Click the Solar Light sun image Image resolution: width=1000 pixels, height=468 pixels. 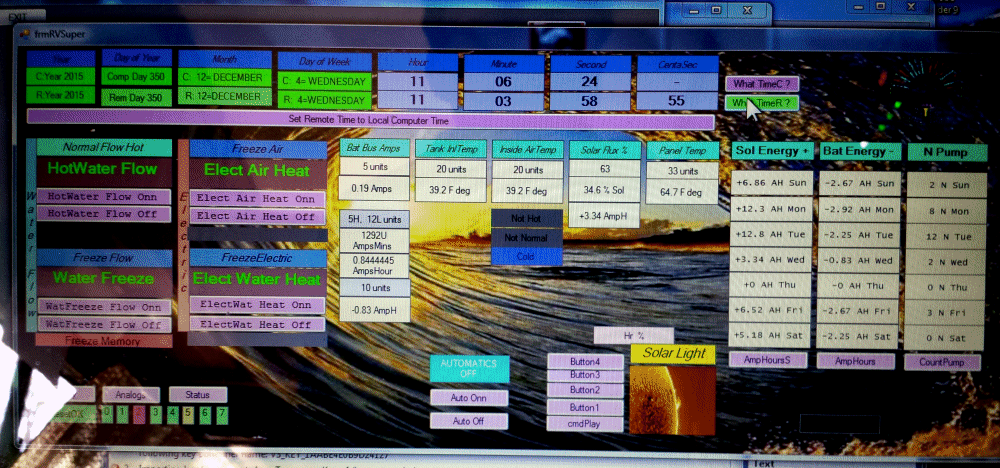click(672, 400)
